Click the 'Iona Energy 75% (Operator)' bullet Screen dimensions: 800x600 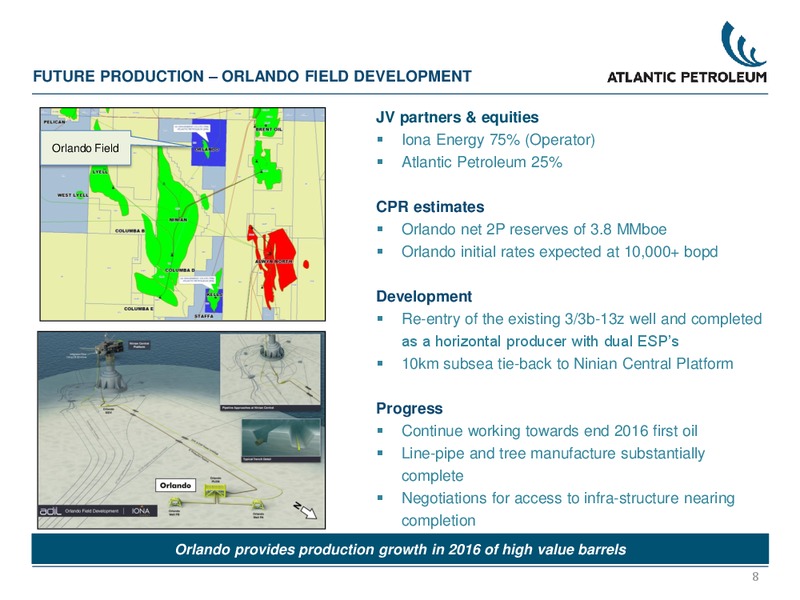click(x=498, y=140)
